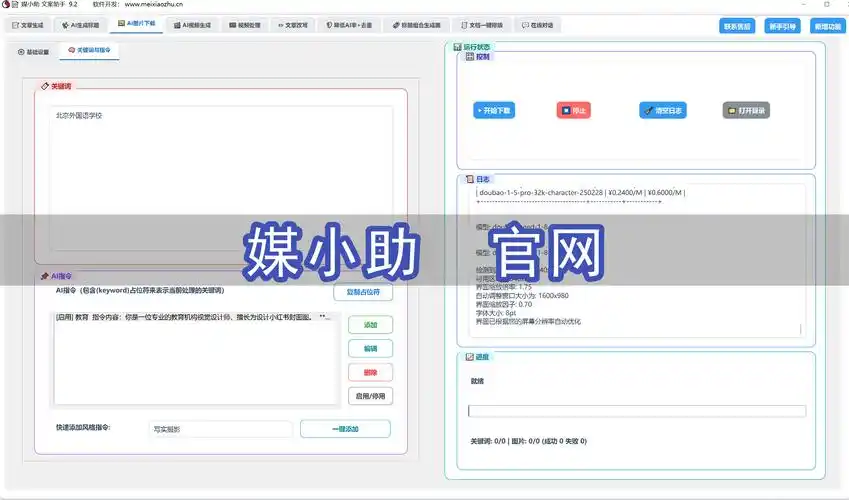Select the 文档一键排版 tab
This screenshot has width=849, height=500.
point(482,25)
